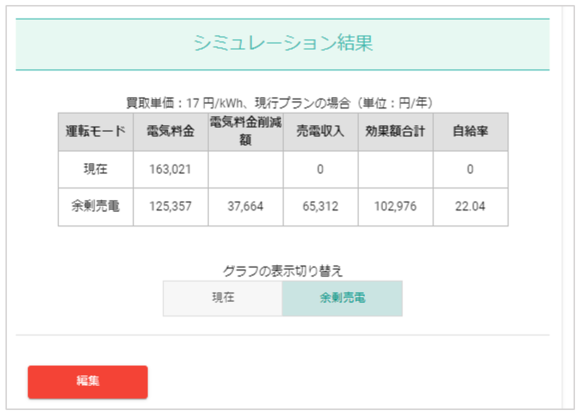Viewport: 581px width, 415px height.
Task: Click the 現在 row label in table
Action: [96, 169]
